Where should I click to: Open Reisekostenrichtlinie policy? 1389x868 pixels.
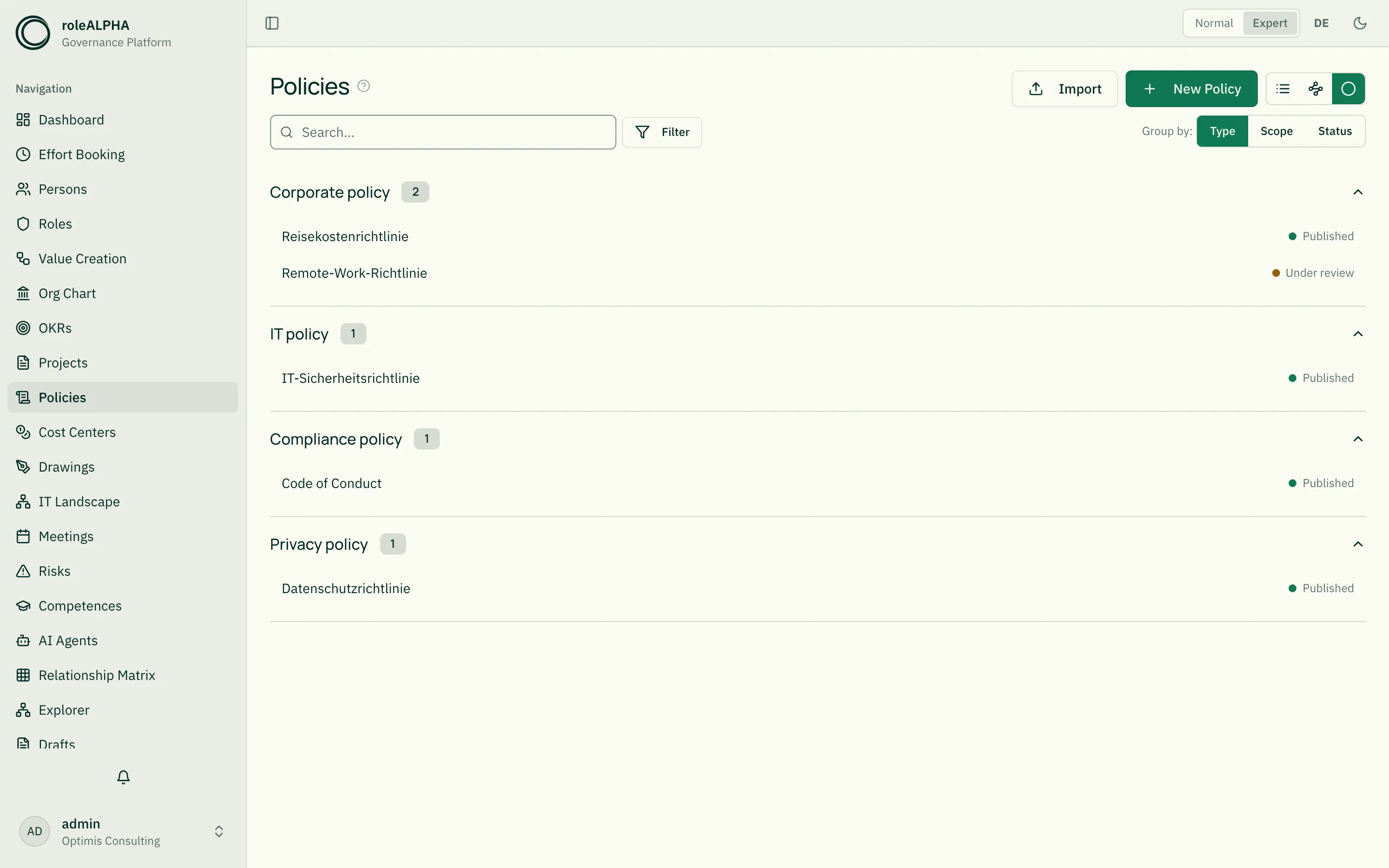tap(817, 236)
